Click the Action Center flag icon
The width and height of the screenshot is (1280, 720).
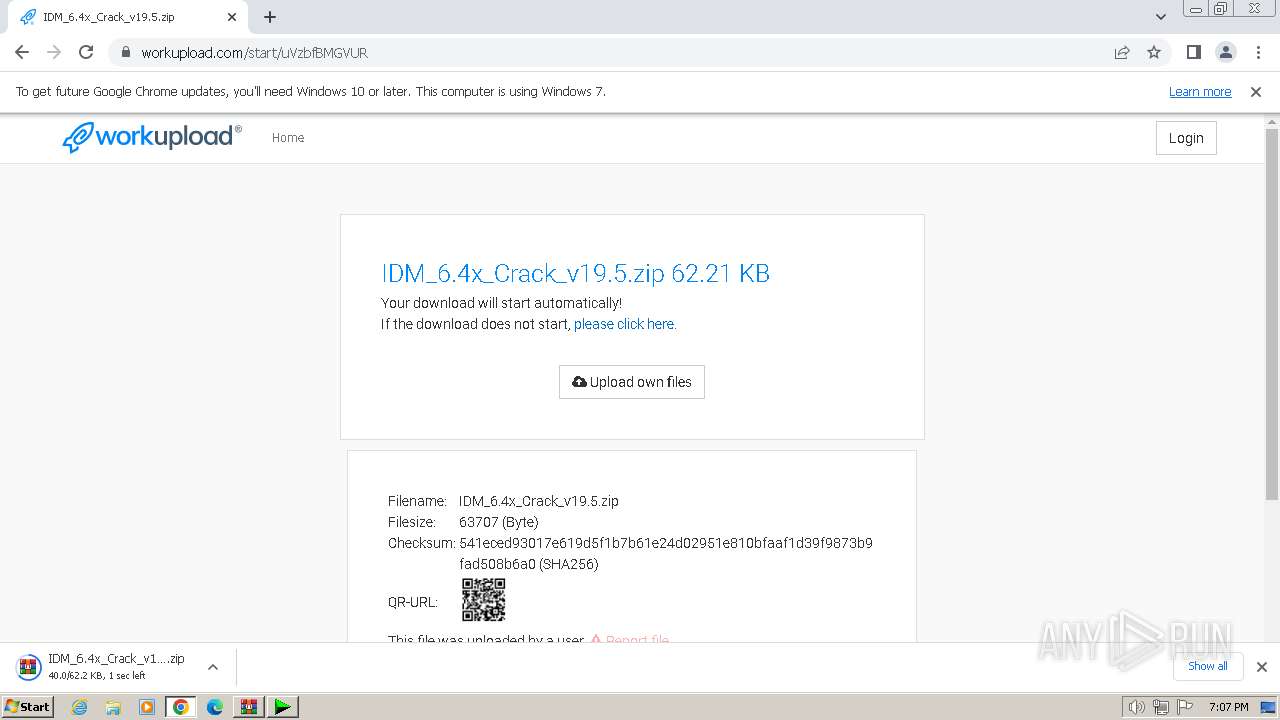(x=1185, y=707)
